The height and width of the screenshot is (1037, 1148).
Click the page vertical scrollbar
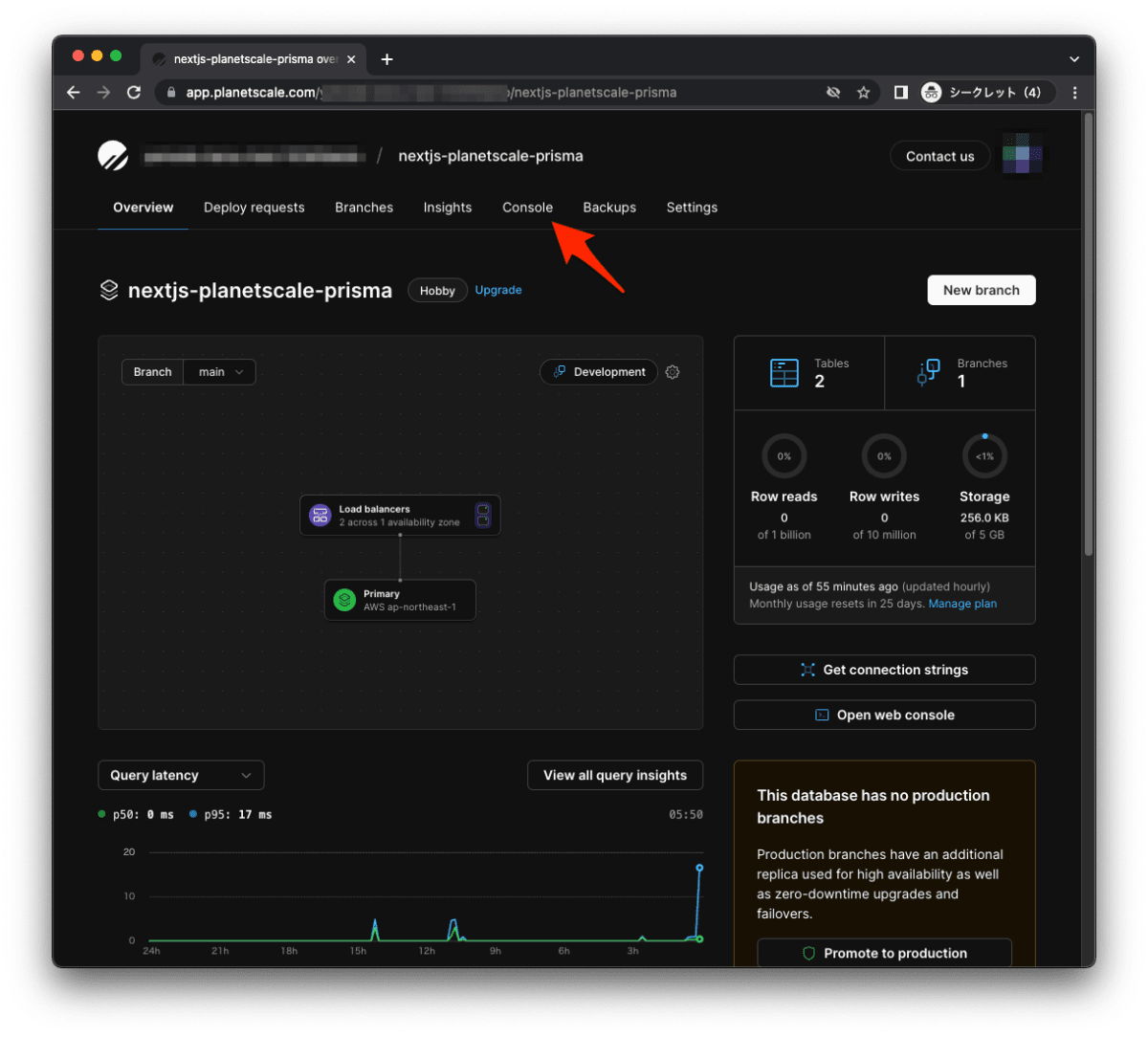[1089, 335]
